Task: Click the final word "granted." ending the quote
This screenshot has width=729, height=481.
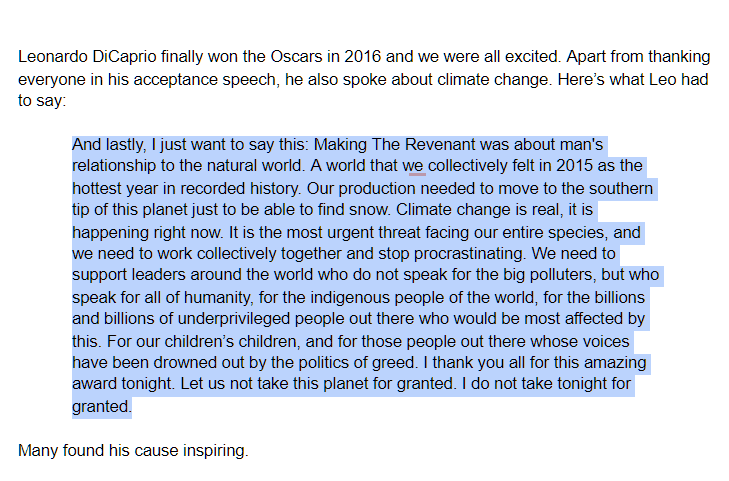Action: (102, 407)
